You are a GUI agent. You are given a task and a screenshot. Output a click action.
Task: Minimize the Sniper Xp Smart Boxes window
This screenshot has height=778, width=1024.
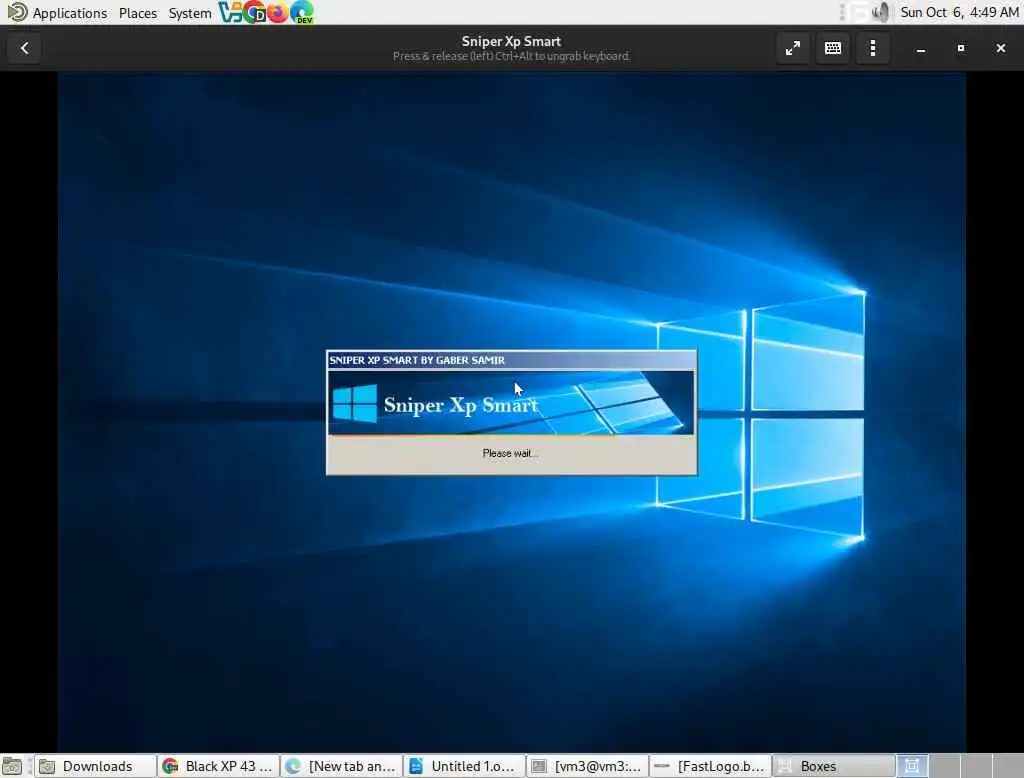(x=921, y=48)
